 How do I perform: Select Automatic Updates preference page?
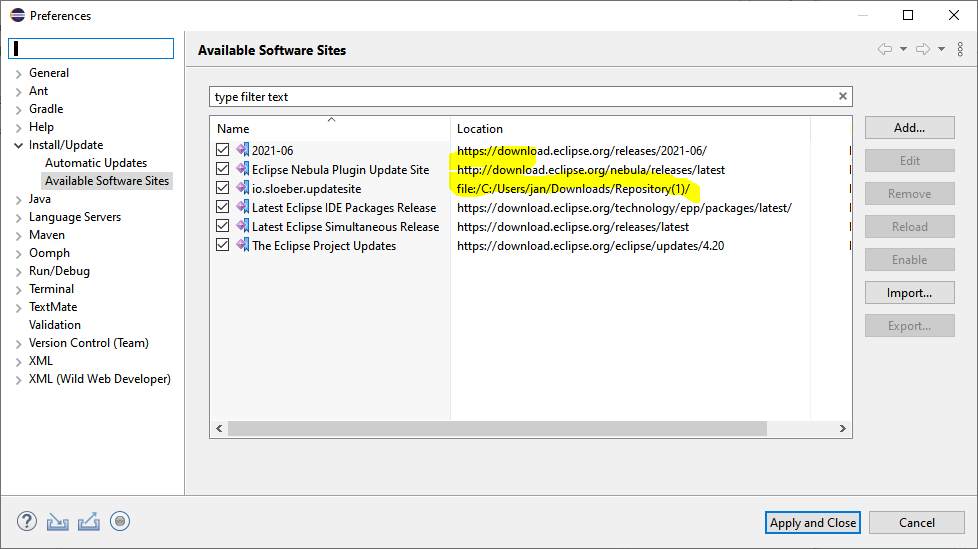click(x=96, y=163)
